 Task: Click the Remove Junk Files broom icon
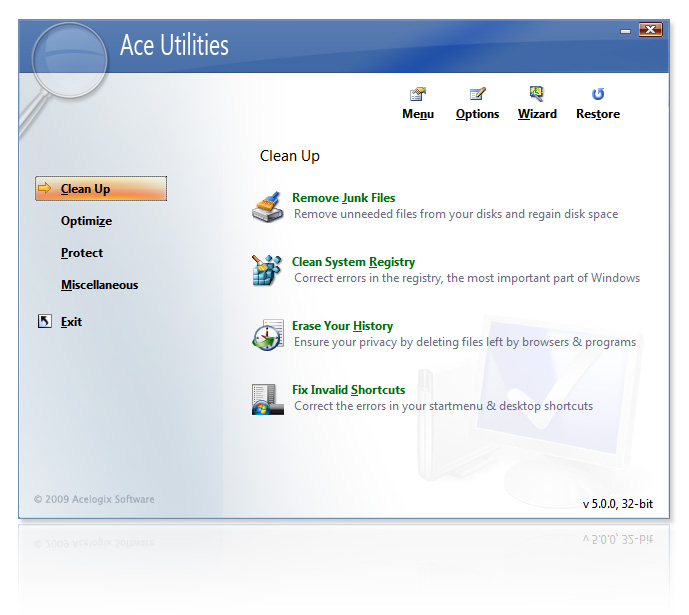(x=268, y=206)
